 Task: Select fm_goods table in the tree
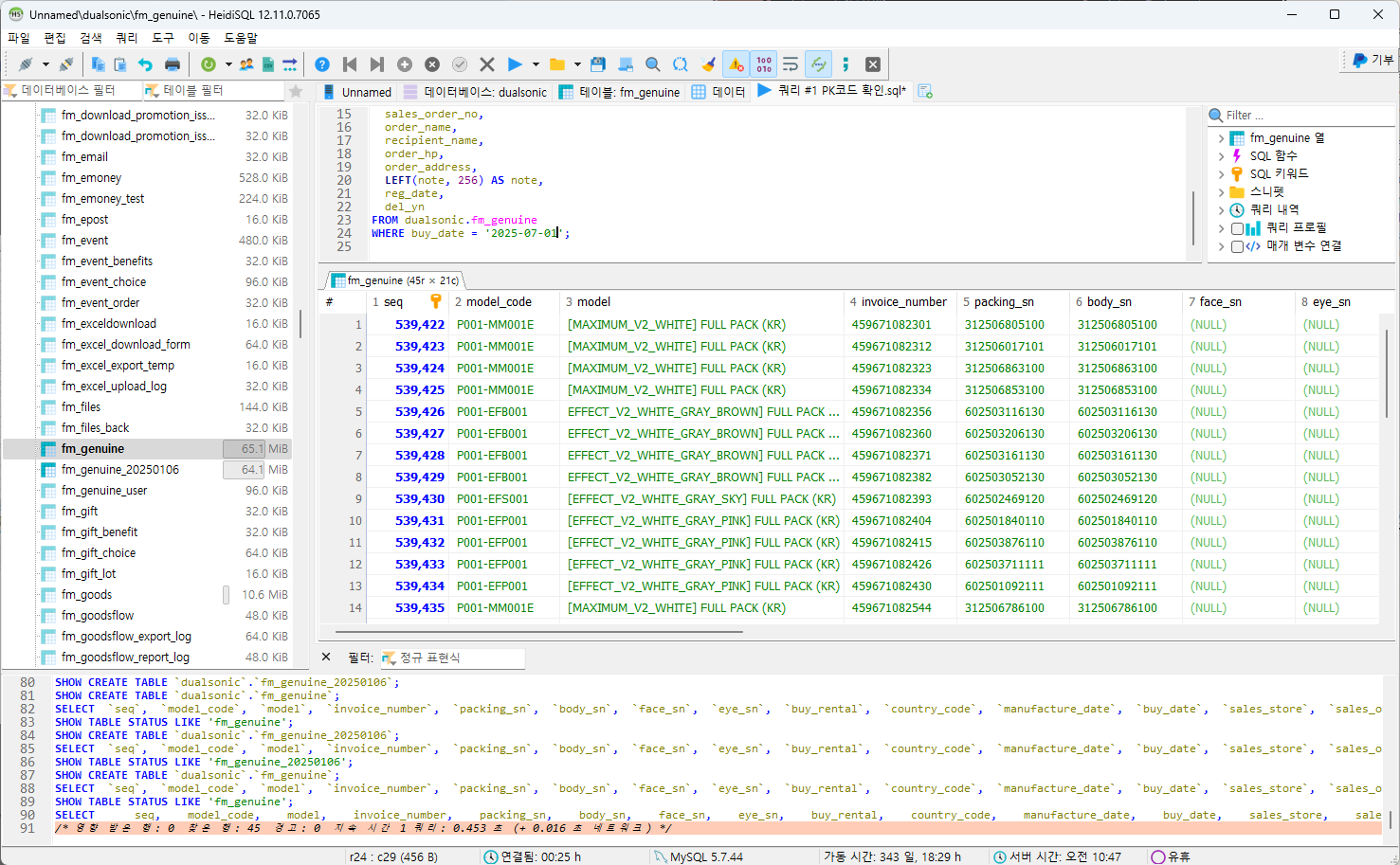86,595
